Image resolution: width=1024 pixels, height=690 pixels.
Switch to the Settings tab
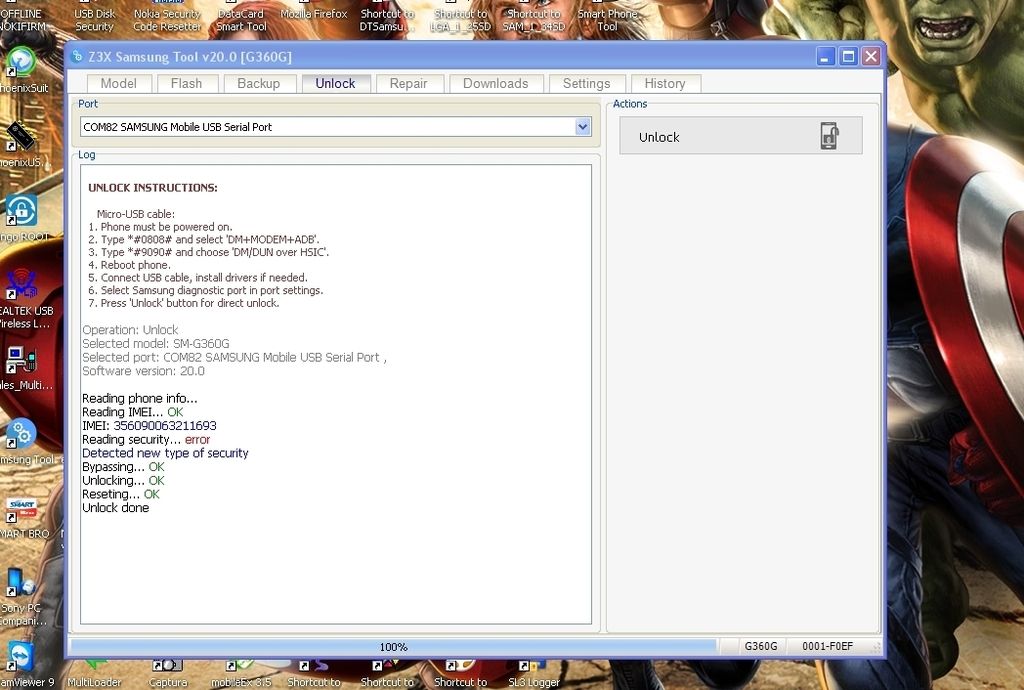click(586, 84)
